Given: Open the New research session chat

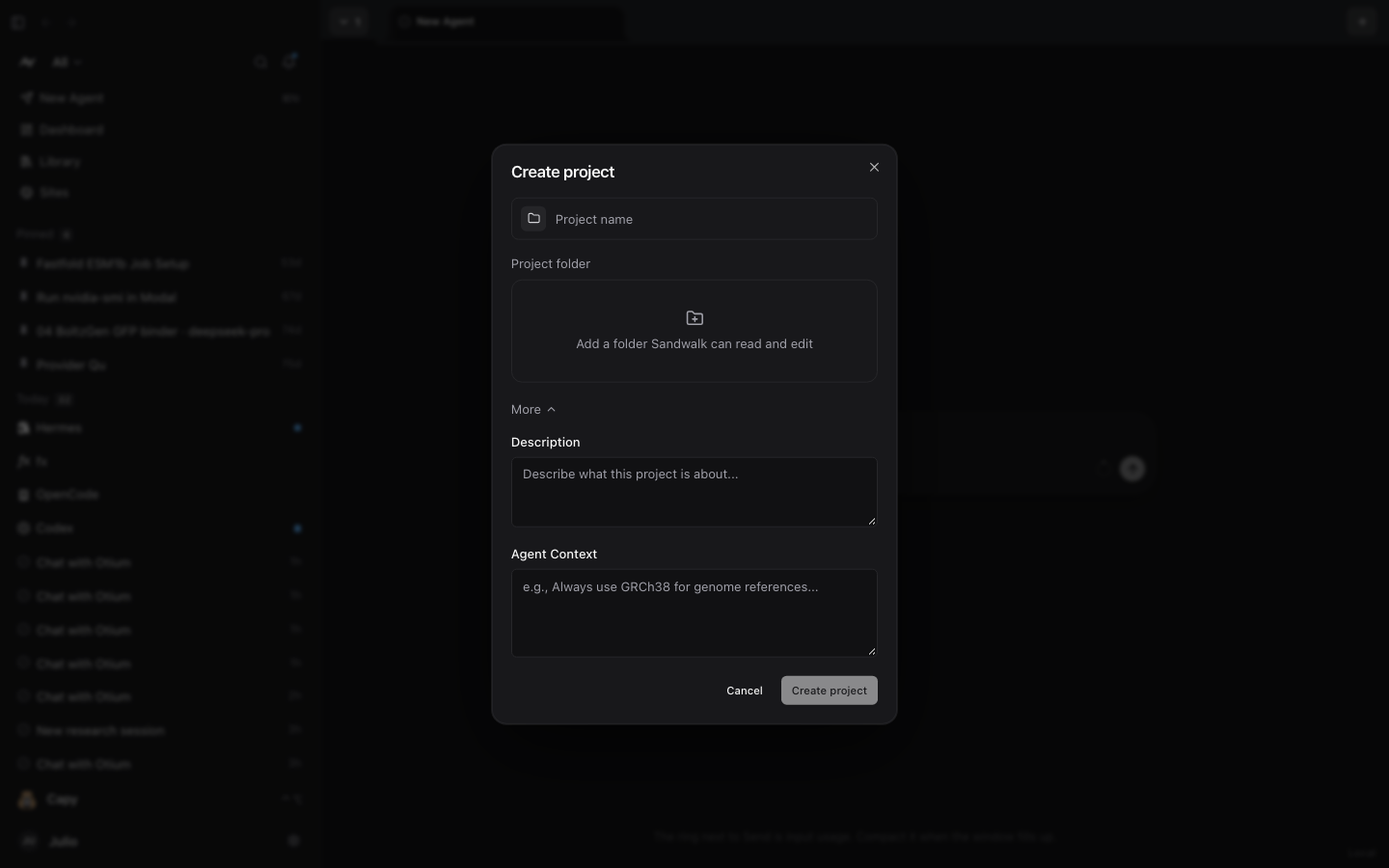Looking at the screenshot, I should (x=159, y=731).
